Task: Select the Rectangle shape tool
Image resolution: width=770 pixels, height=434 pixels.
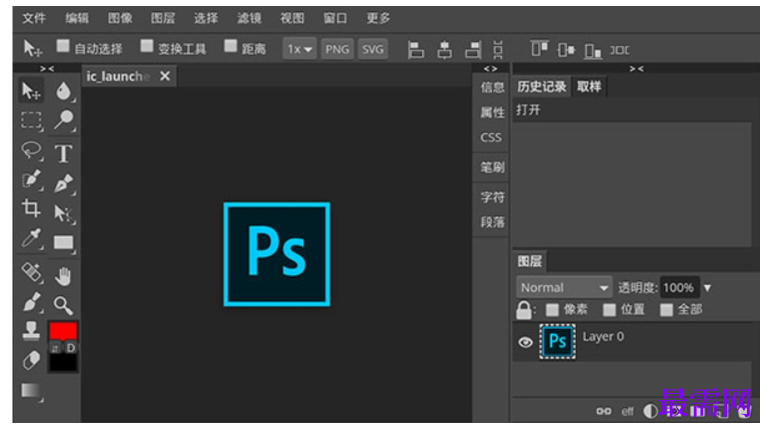Action: 63,243
